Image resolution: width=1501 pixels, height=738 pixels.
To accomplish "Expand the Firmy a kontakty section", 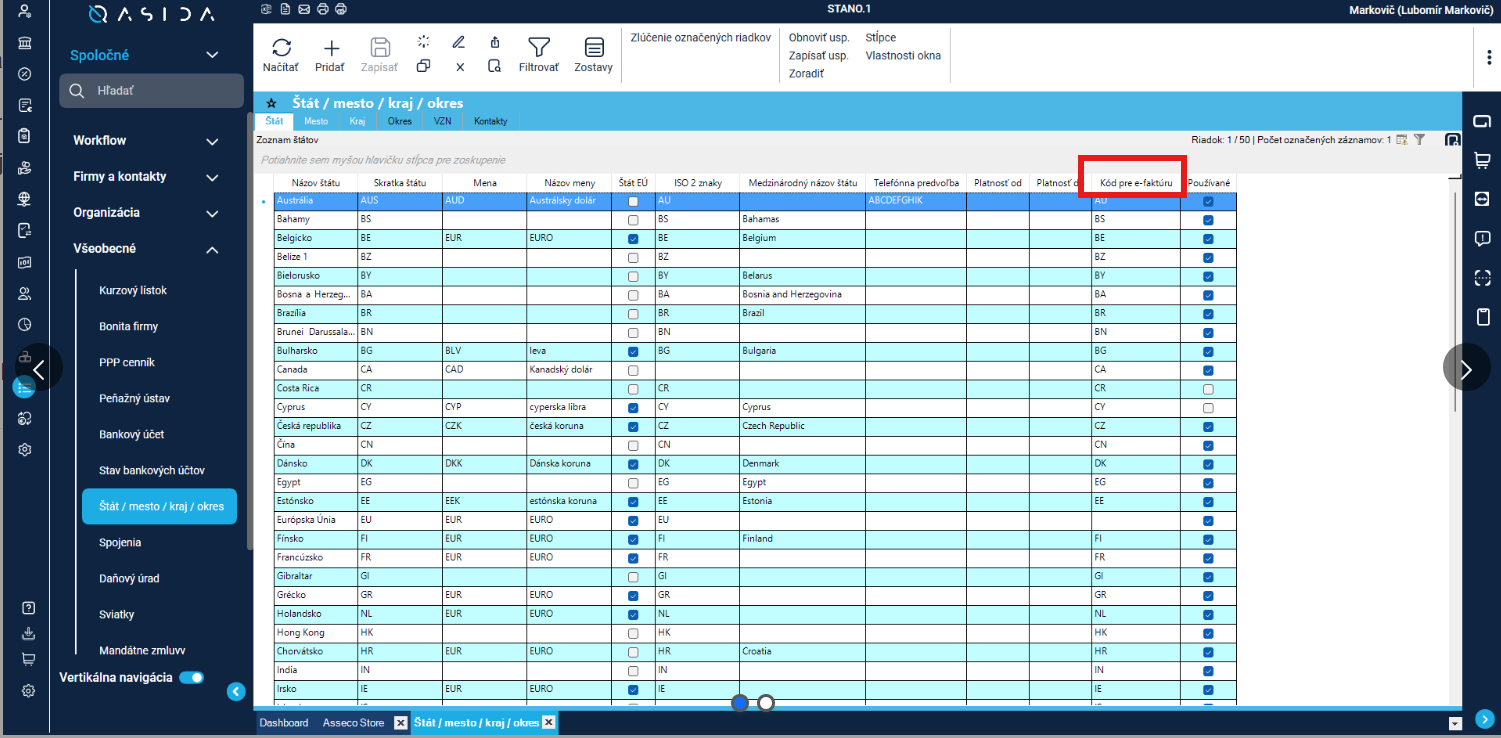I will [146, 177].
